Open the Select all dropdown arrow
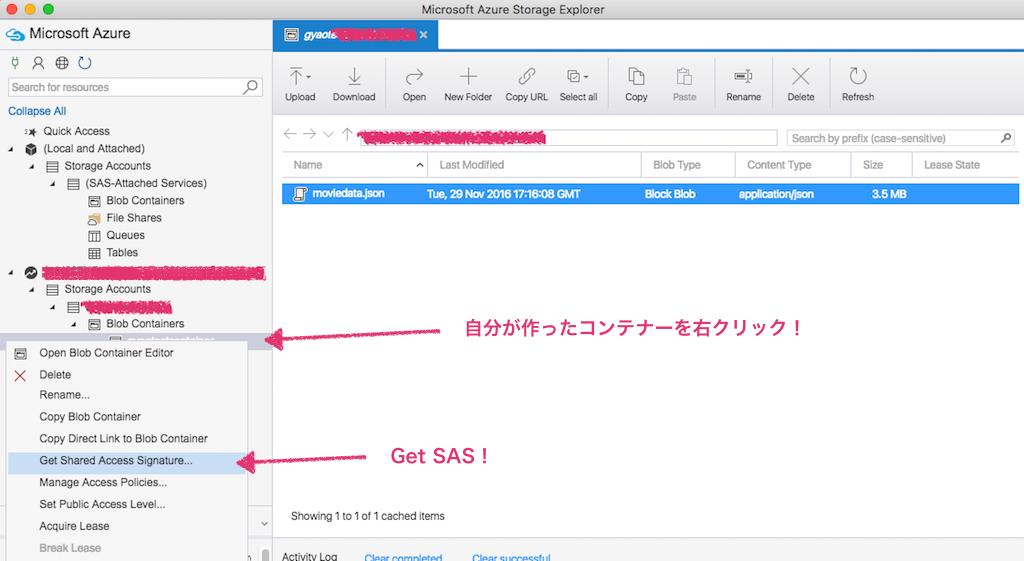The width and height of the screenshot is (1024, 561). tap(586, 77)
